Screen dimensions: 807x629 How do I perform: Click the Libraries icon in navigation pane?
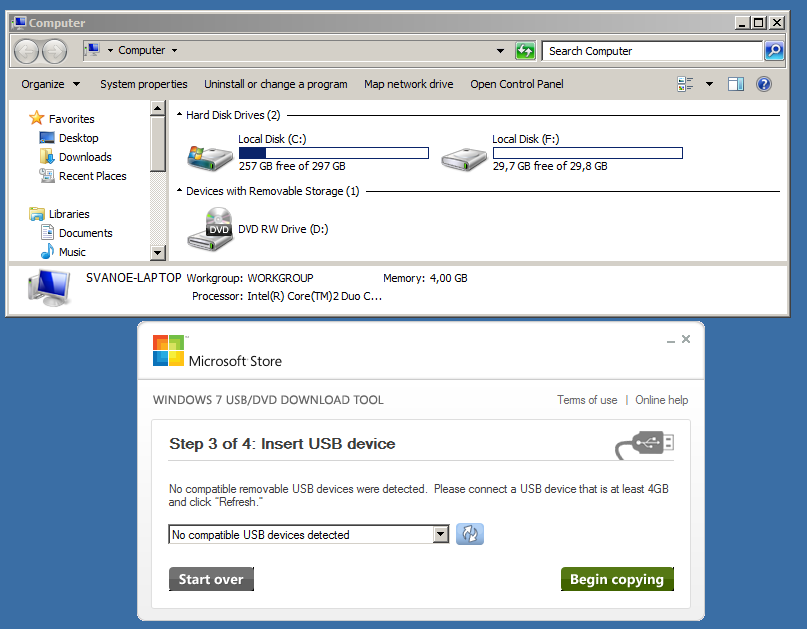[x=37, y=214]
